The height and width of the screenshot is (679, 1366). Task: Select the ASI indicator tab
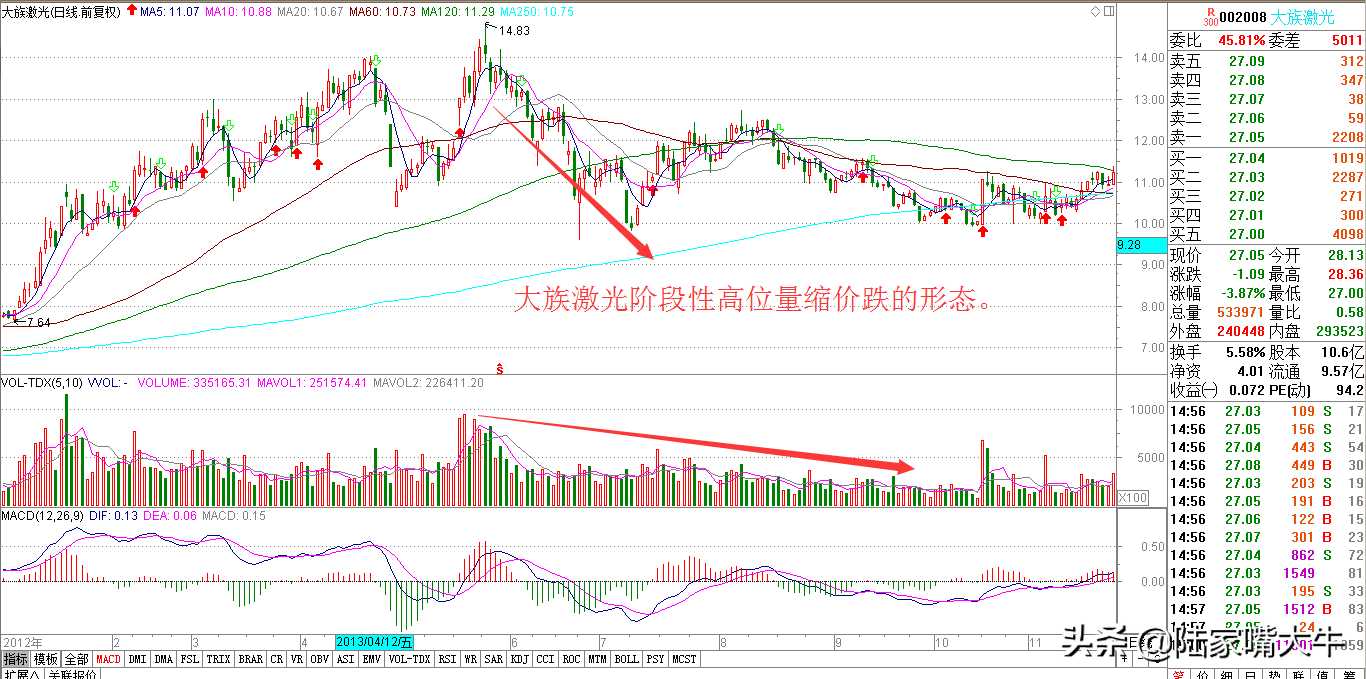pyautogui.click(x=345, y=659)
